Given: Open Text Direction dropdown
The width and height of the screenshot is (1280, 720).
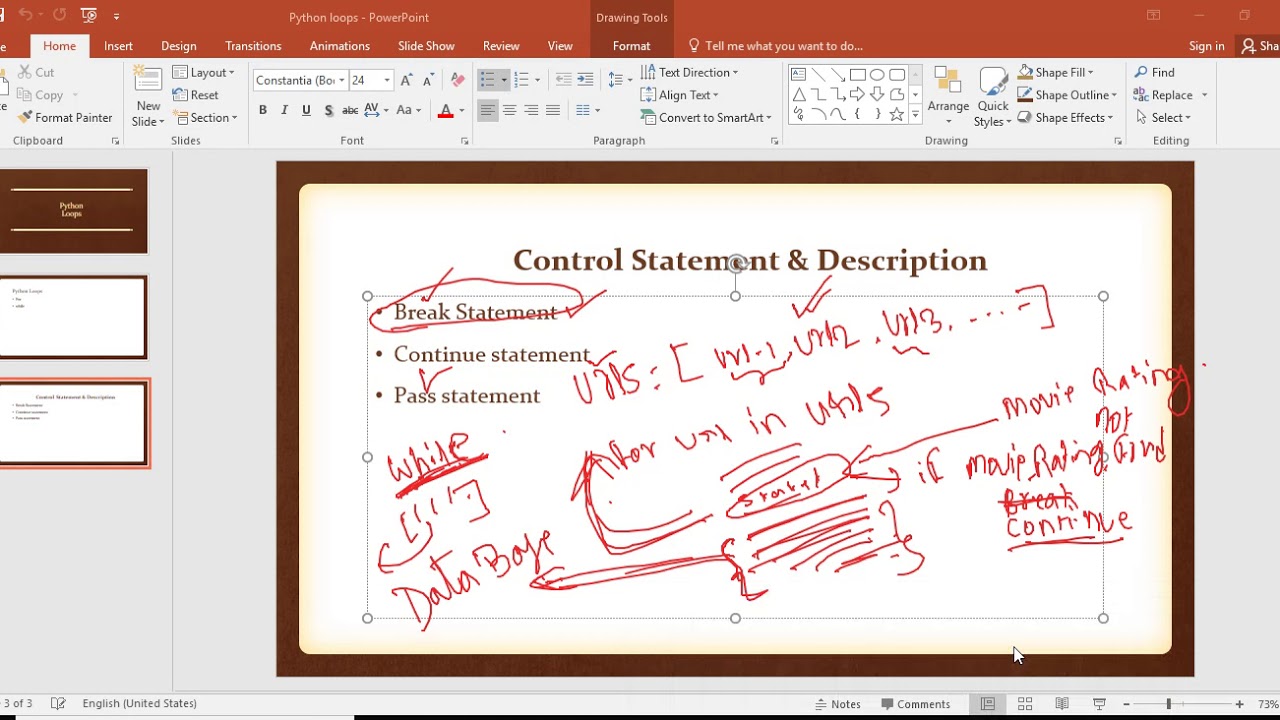Looking at the screenshot, I should coord(690,72).
